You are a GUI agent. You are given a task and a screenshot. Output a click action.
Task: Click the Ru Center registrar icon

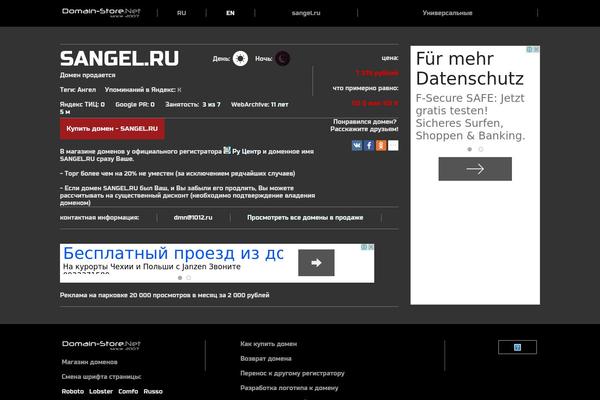tap(227, 150)
